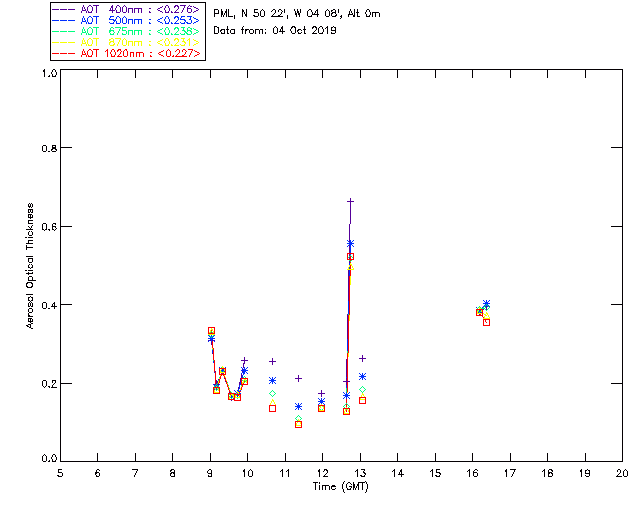
Task: Click the y-axis tick label 1.0
Action: (49, 73)
